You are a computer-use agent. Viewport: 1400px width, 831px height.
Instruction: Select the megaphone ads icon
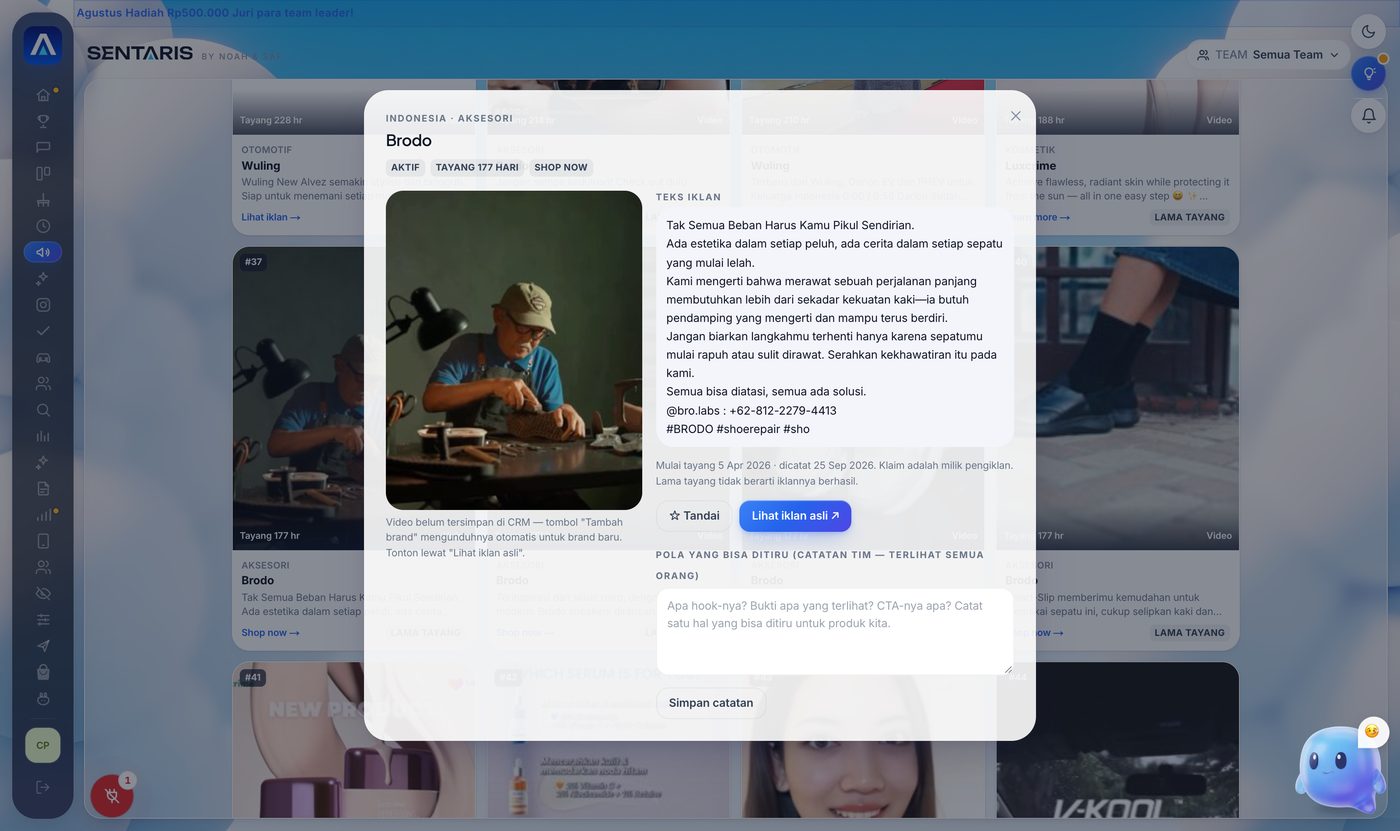click(43, 252)
